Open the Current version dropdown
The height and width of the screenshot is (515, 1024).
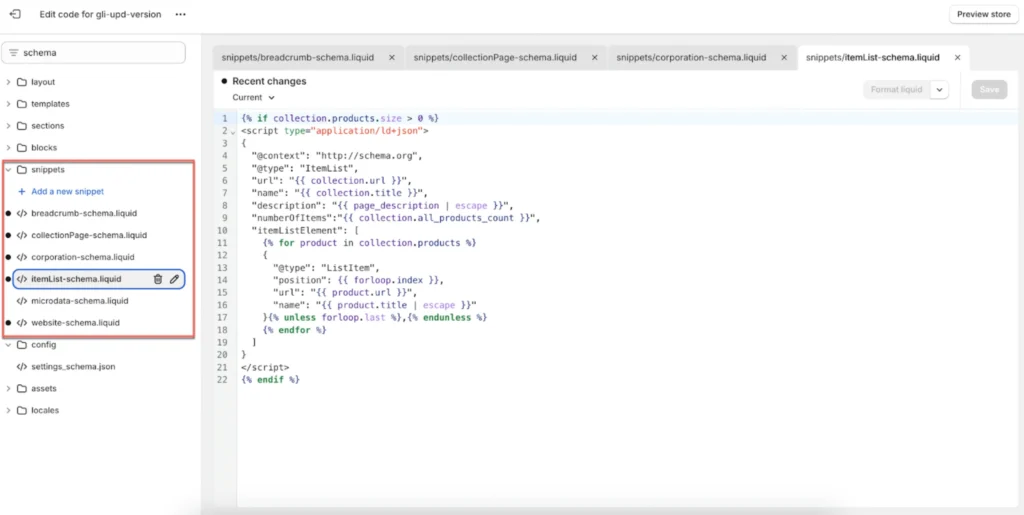[253, 97]
